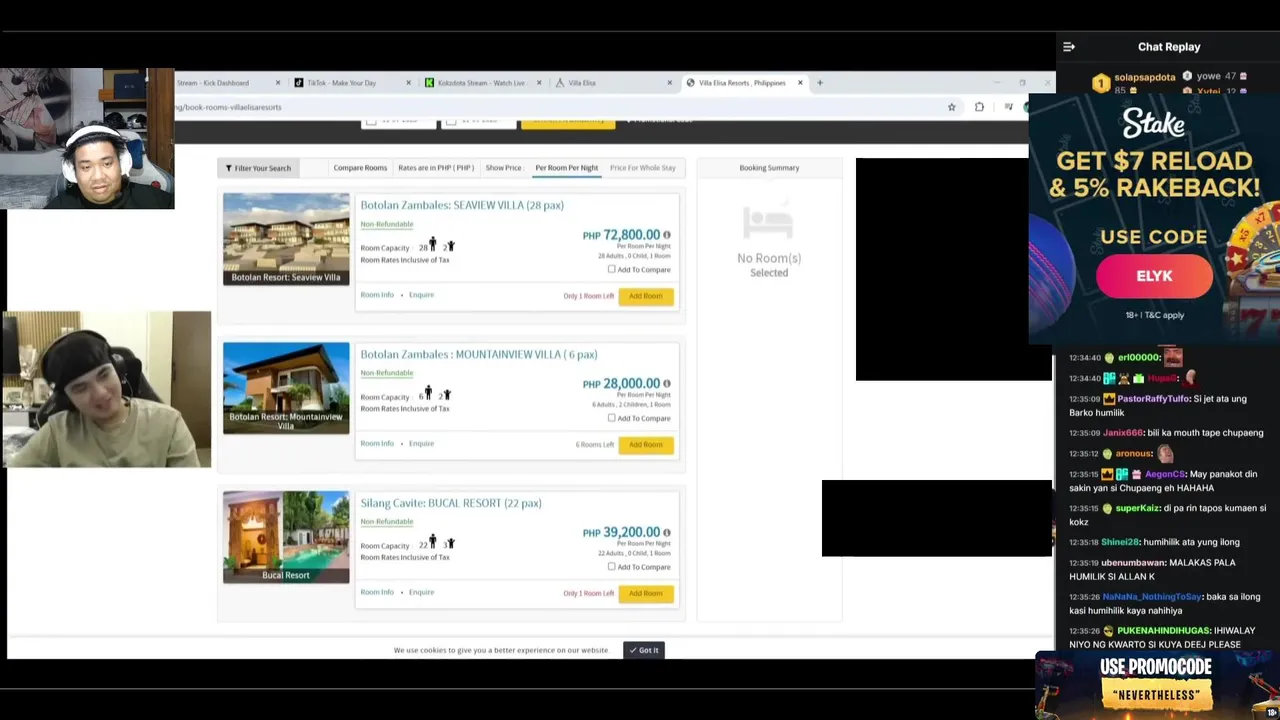Close the Kick Dashboard tab

[278, 83]
